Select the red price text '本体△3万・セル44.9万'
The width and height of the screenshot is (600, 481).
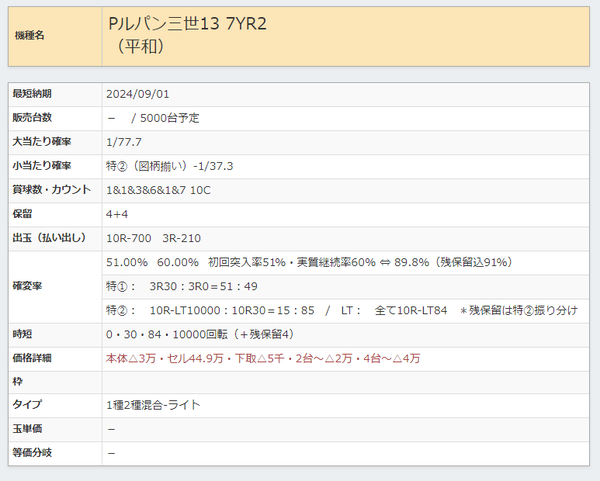(165, 359)
